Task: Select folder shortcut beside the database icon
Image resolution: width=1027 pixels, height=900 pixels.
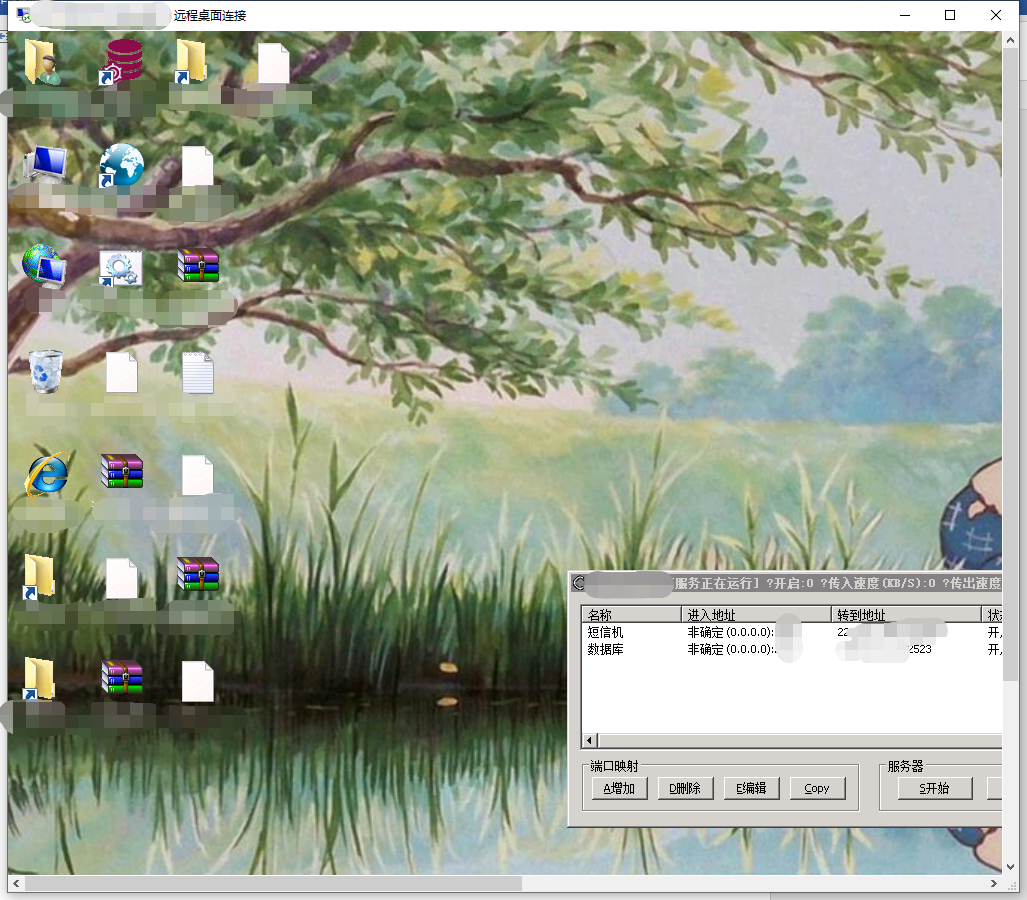Action: point(191,61)
